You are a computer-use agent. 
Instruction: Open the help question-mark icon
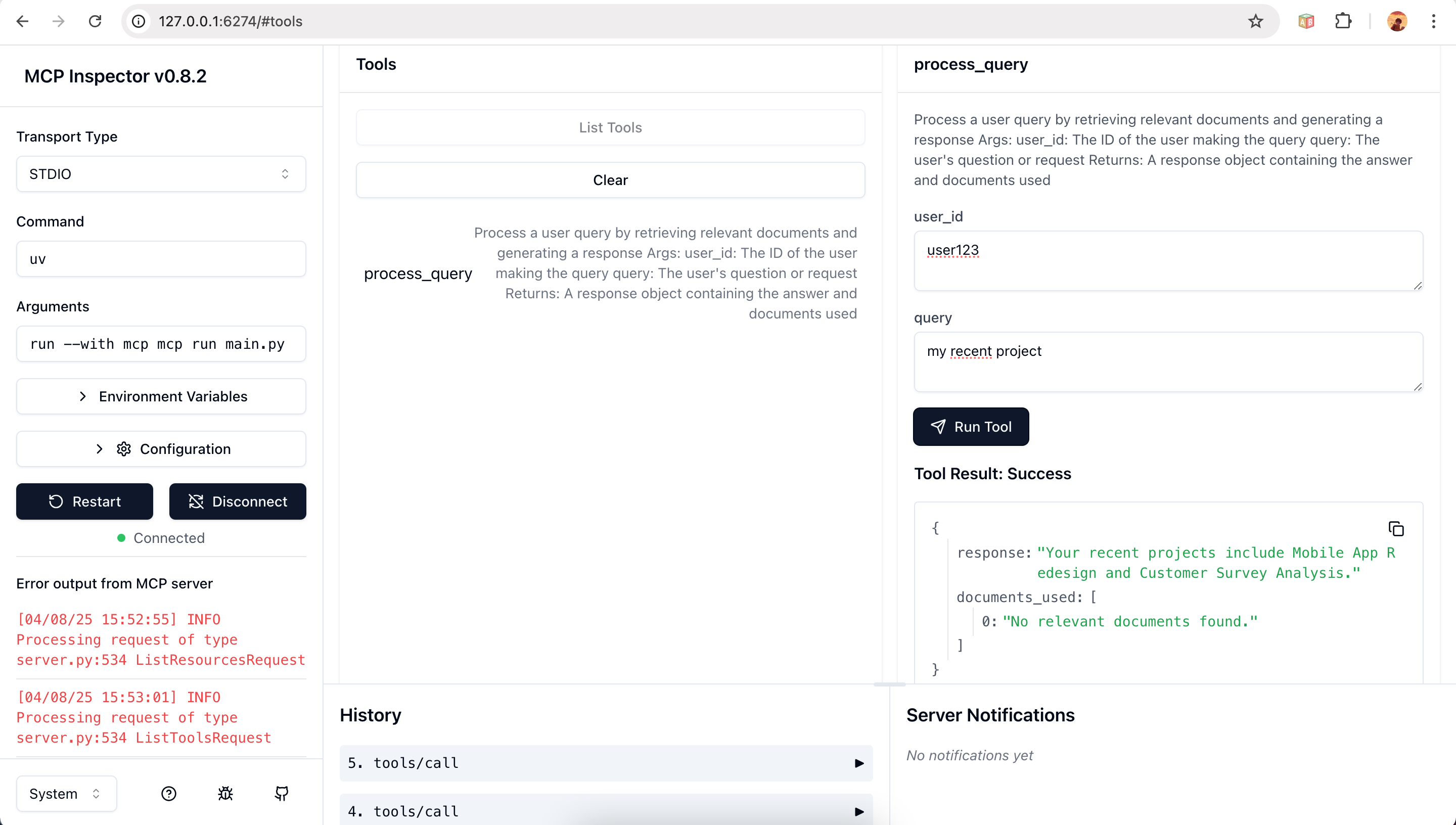[169, 794]
